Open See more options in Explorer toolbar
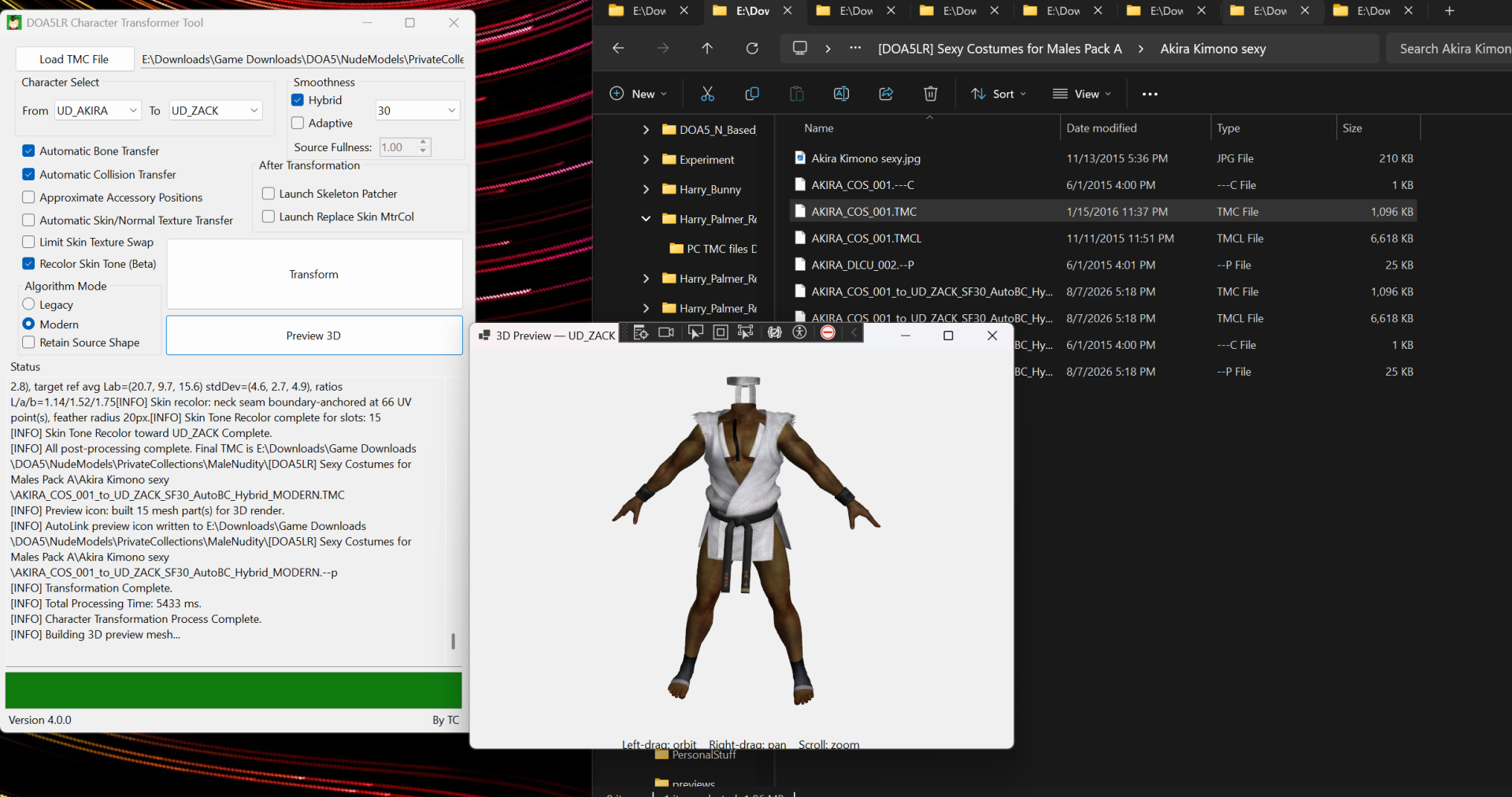Viewport: 1512px width, 797px height. coord(1150,94)
